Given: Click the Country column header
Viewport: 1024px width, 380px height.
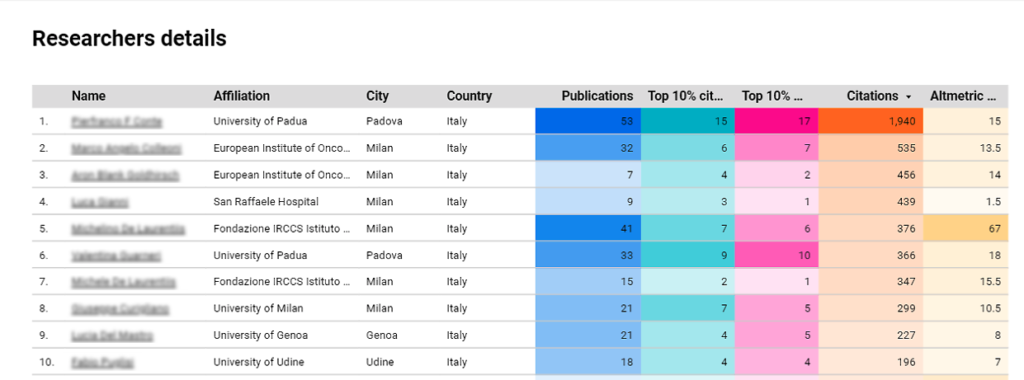Looking at the screenshot, I should point(469,96).
